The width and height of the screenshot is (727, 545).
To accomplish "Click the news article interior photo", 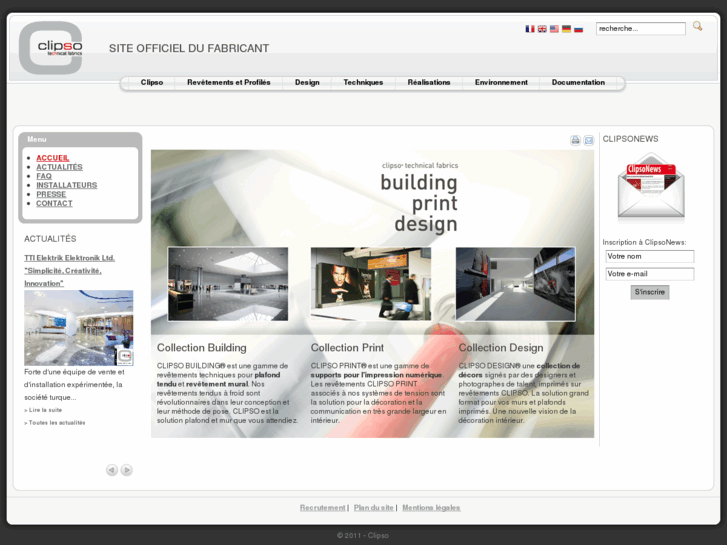I will point(79,328).
